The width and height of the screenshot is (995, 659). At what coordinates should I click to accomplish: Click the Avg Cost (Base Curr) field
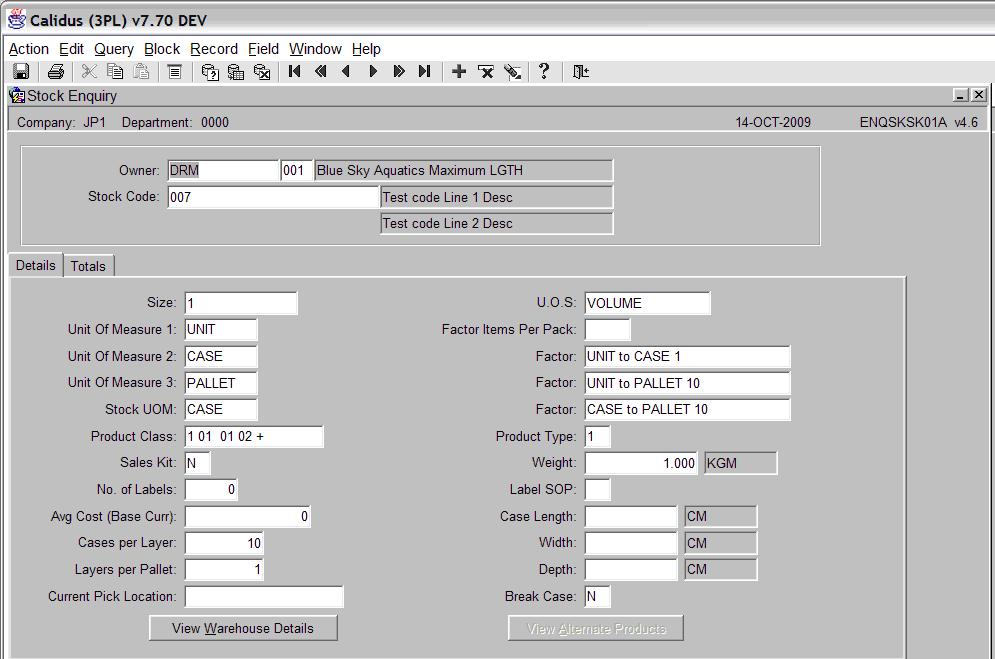(x=247, y=516)
